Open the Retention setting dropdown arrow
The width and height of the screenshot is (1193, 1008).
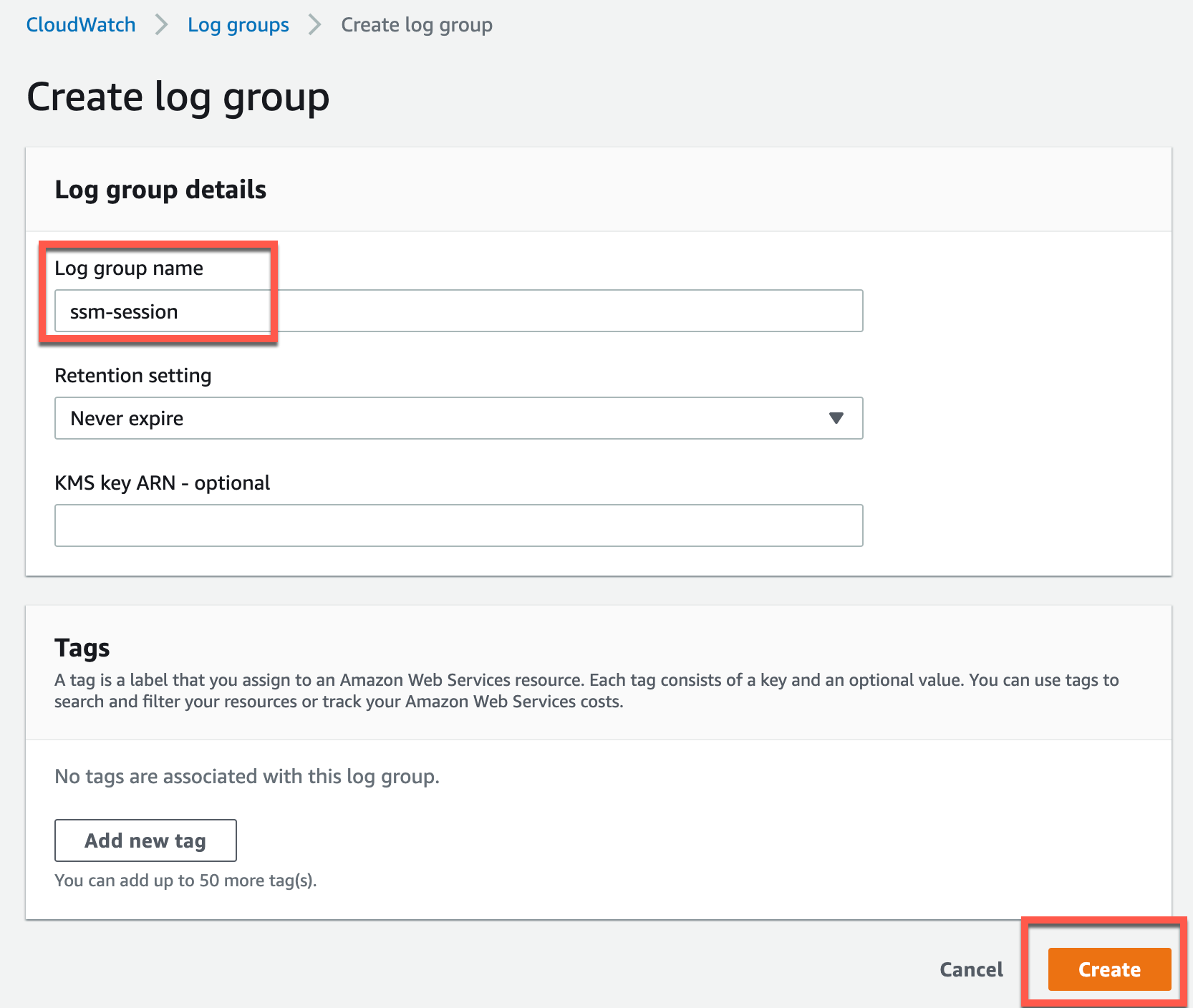click(836, 418)
